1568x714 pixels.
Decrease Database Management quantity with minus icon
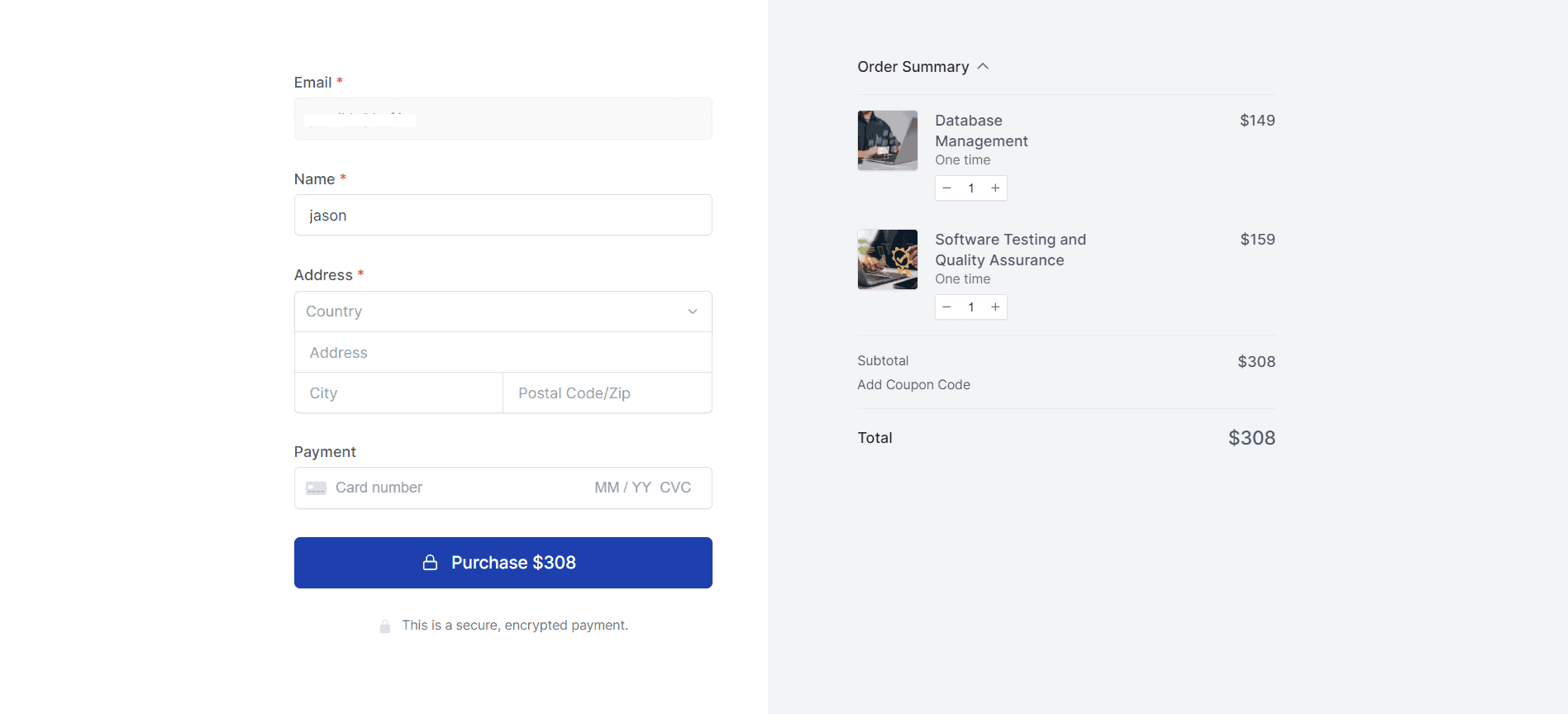[946, 188]
